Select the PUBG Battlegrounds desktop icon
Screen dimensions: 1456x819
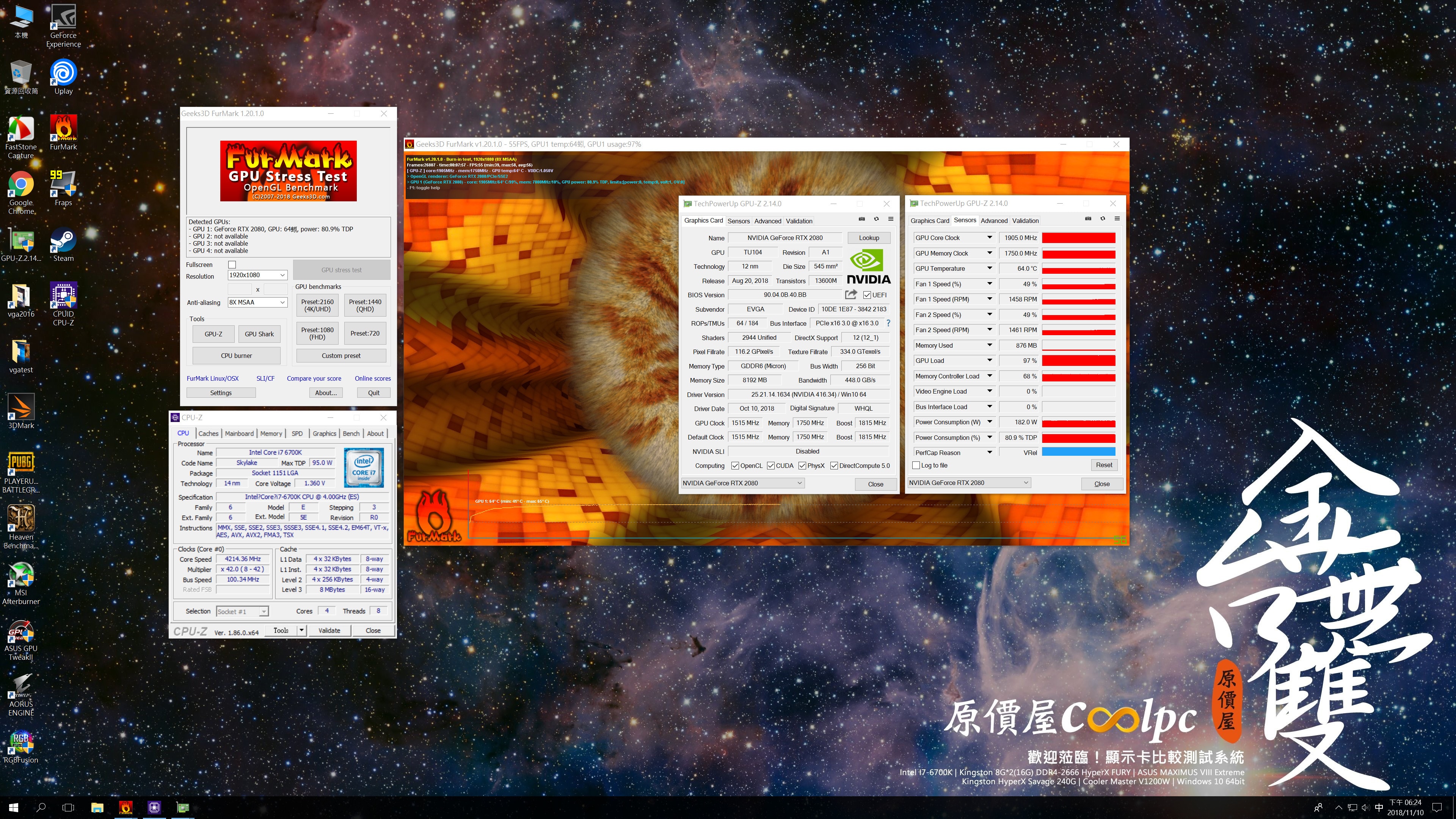coord(21,471)
